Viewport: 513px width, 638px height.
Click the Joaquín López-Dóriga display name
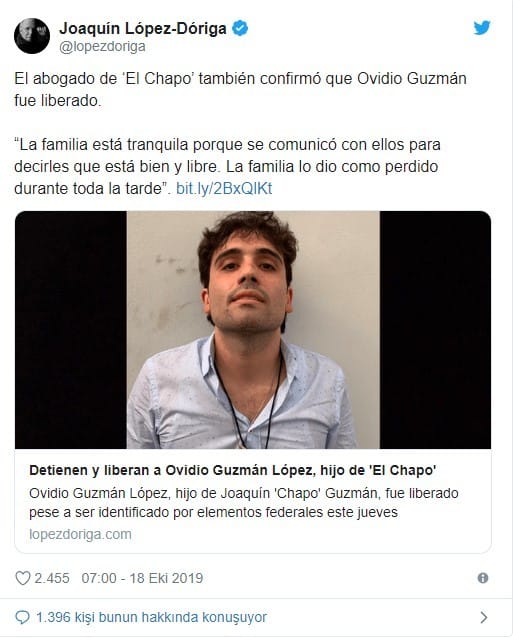143,28
